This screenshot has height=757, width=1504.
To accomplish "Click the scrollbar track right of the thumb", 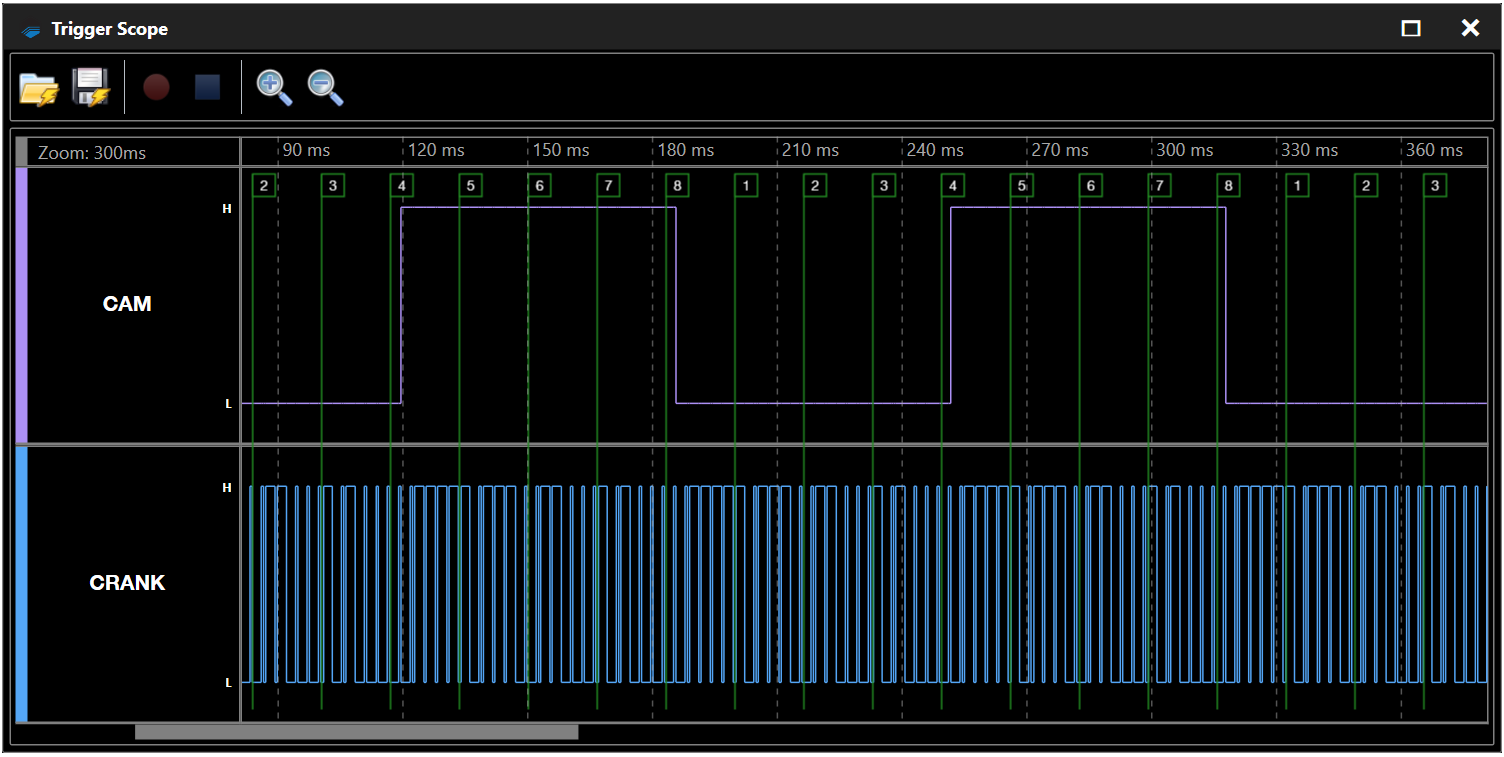I will point(1000,732).
